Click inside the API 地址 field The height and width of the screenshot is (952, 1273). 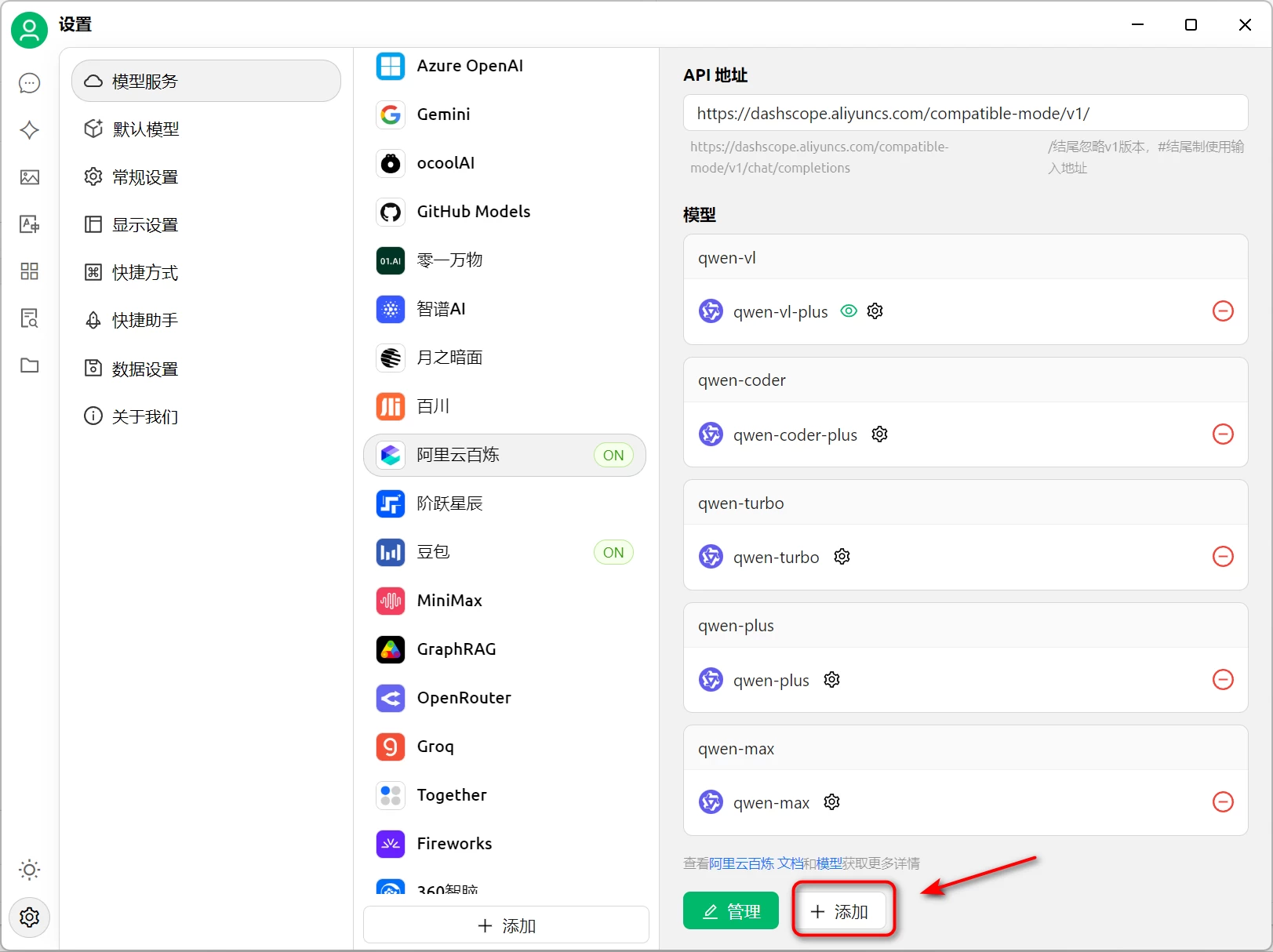click(965, 113)
